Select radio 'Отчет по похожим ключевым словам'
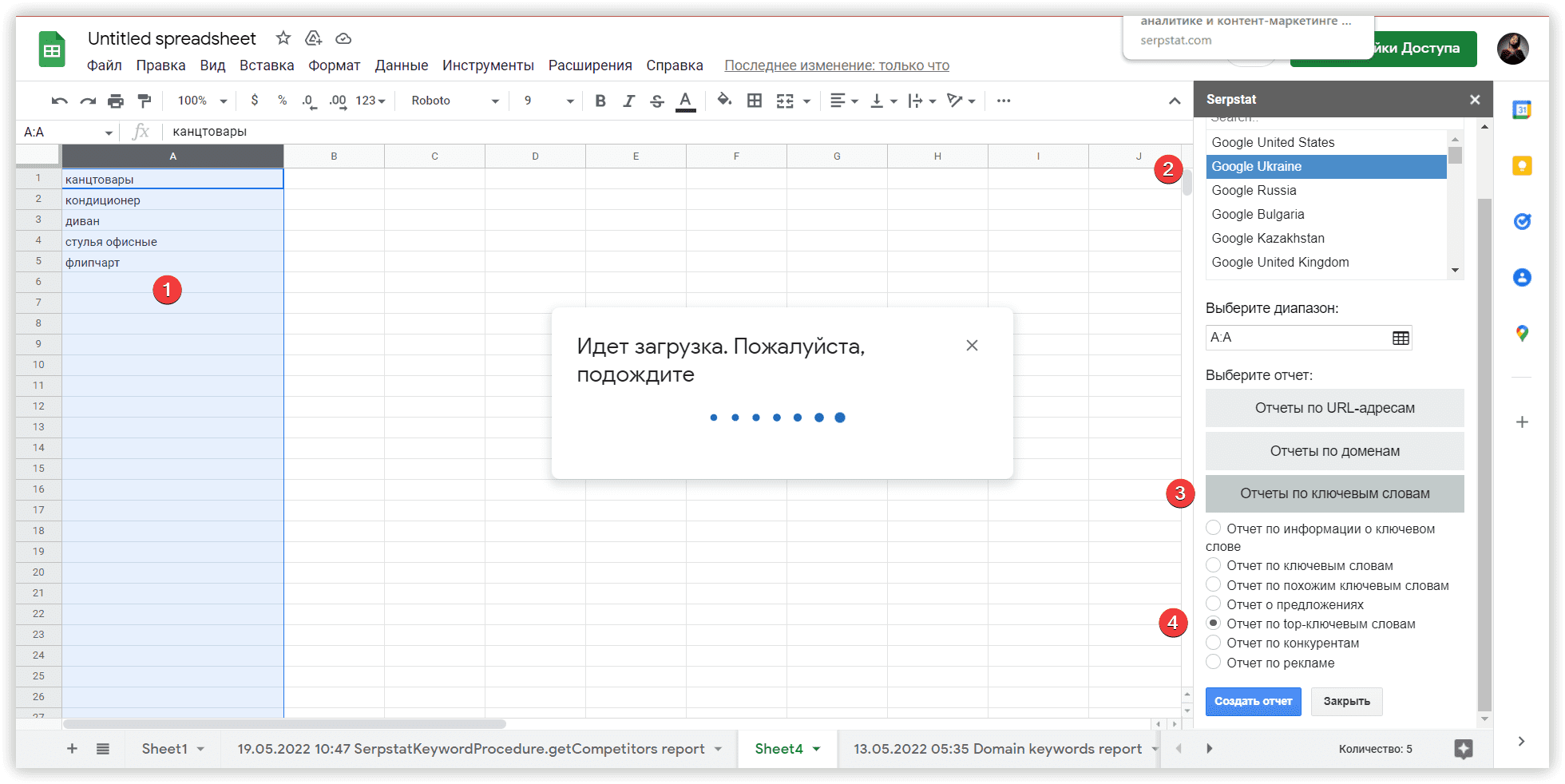Viewport: 1565px width, 784px height. pos(1213,584)
